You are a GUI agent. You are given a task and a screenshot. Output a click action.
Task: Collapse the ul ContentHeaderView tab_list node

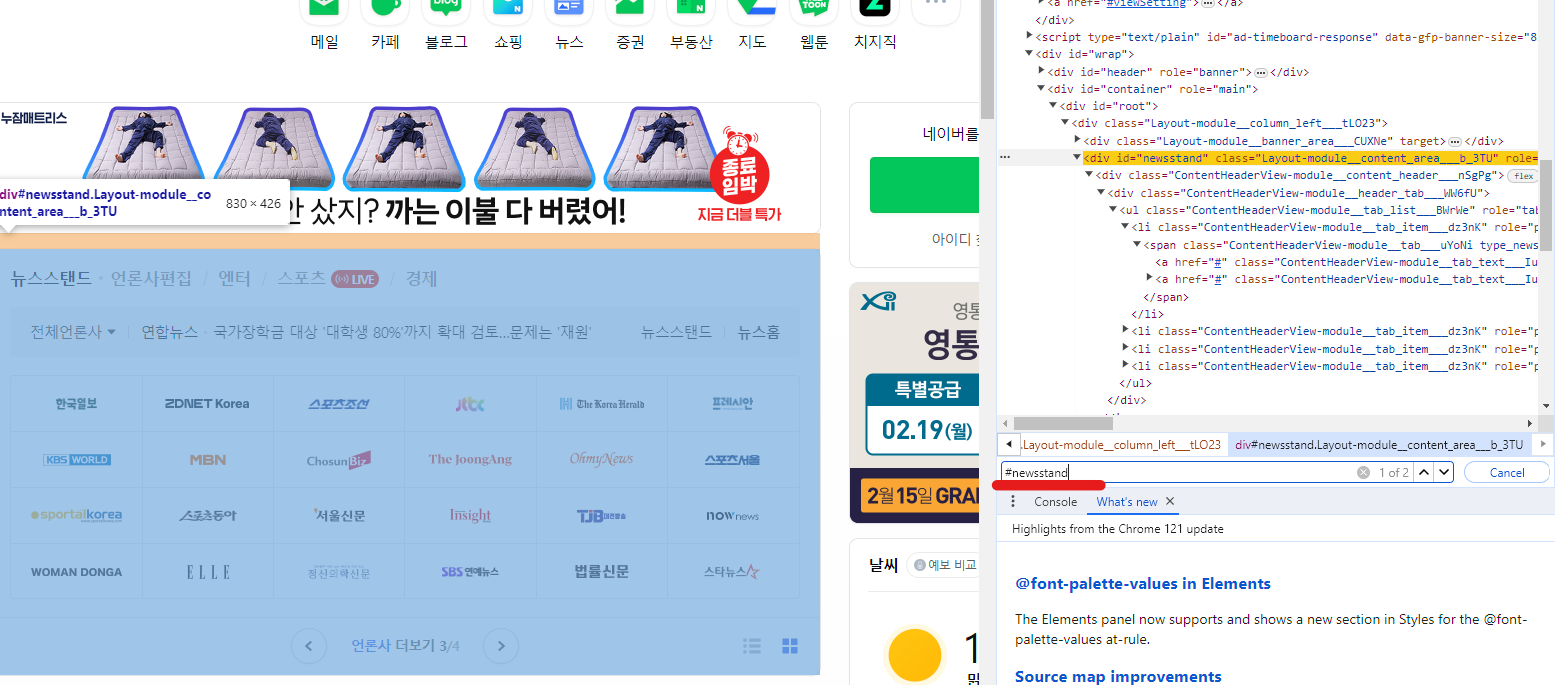(1113, 210)
